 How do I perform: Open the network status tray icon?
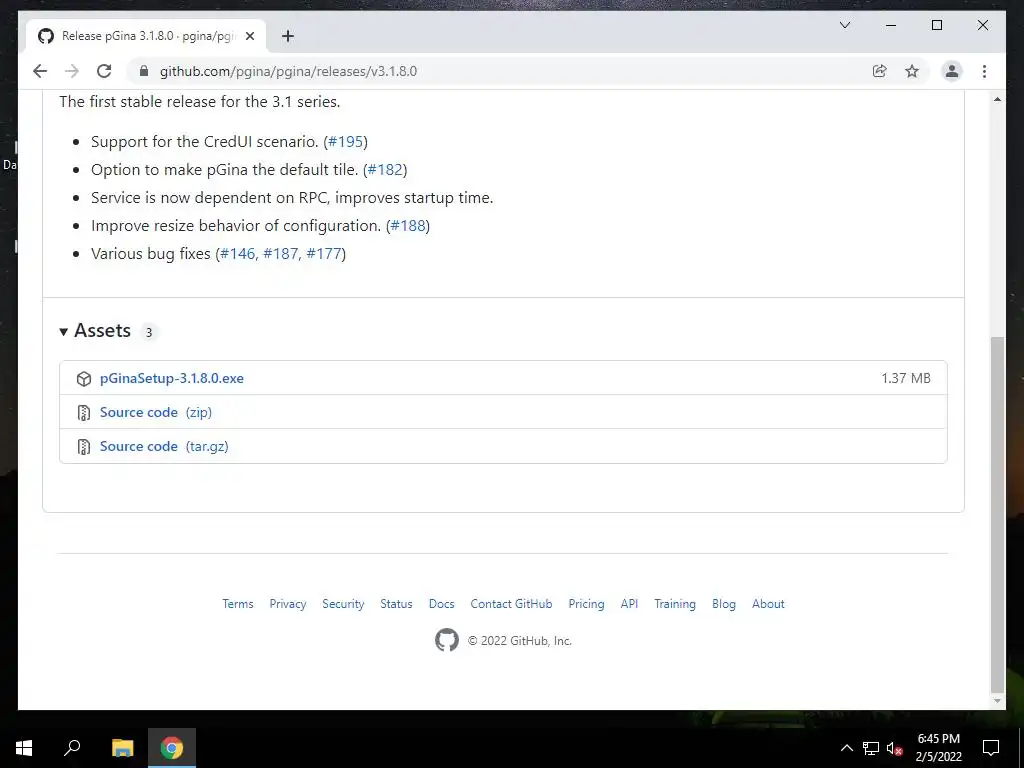coord(871,748)
